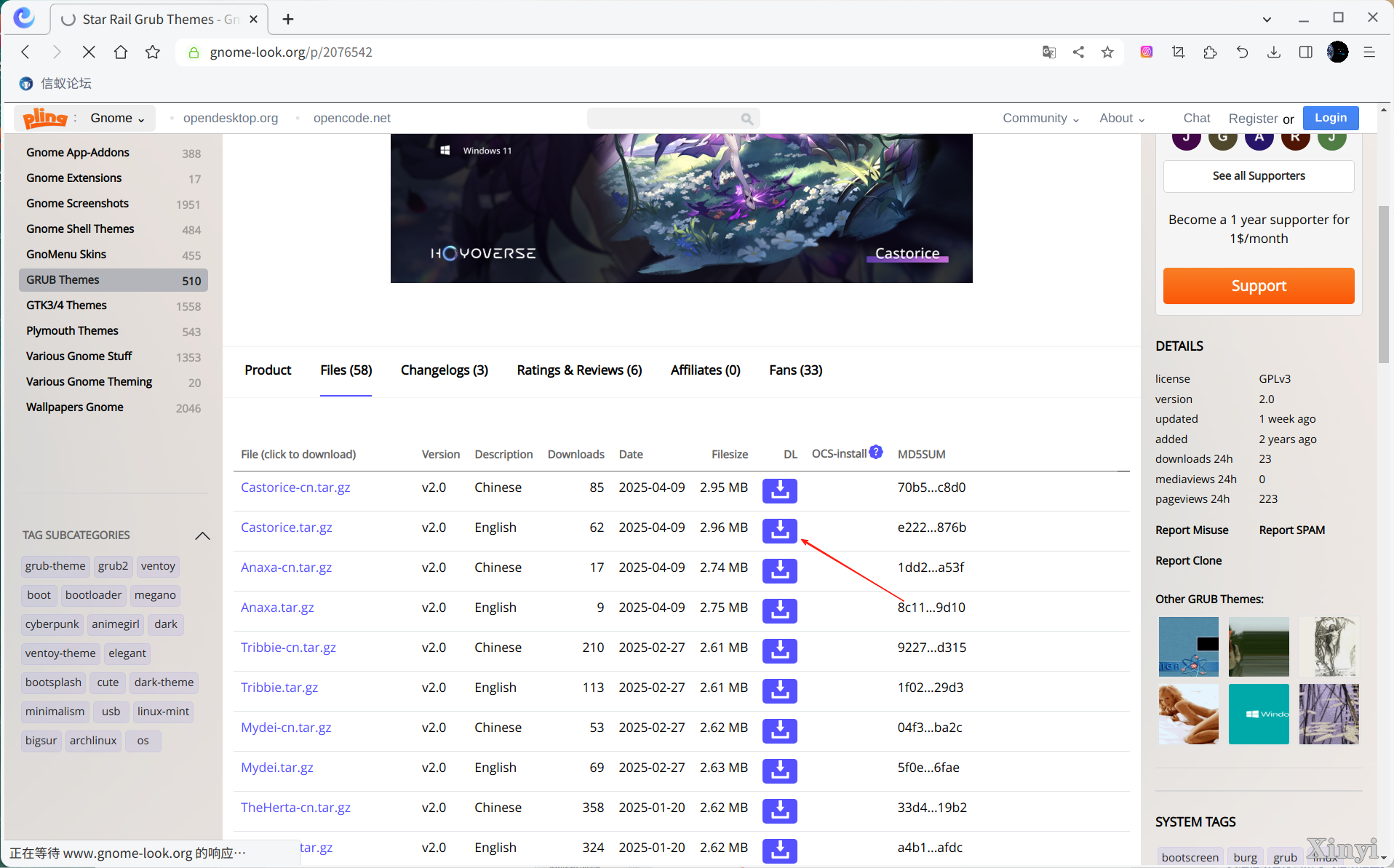Click download icon for Anaxa.tar.gz
This screenshot has height=868, width=1394.
coord(779,610)
